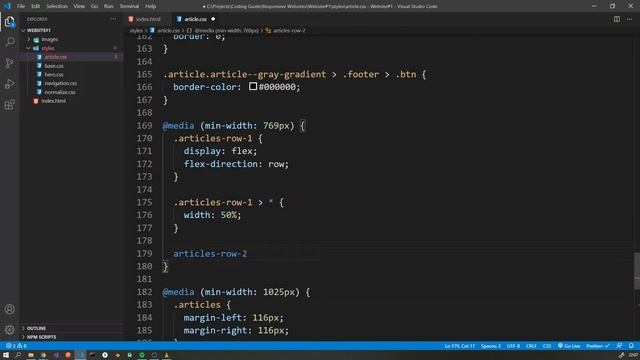640x360 pixels.
Task: Open the View menu
Action: (x=79, y=6)
